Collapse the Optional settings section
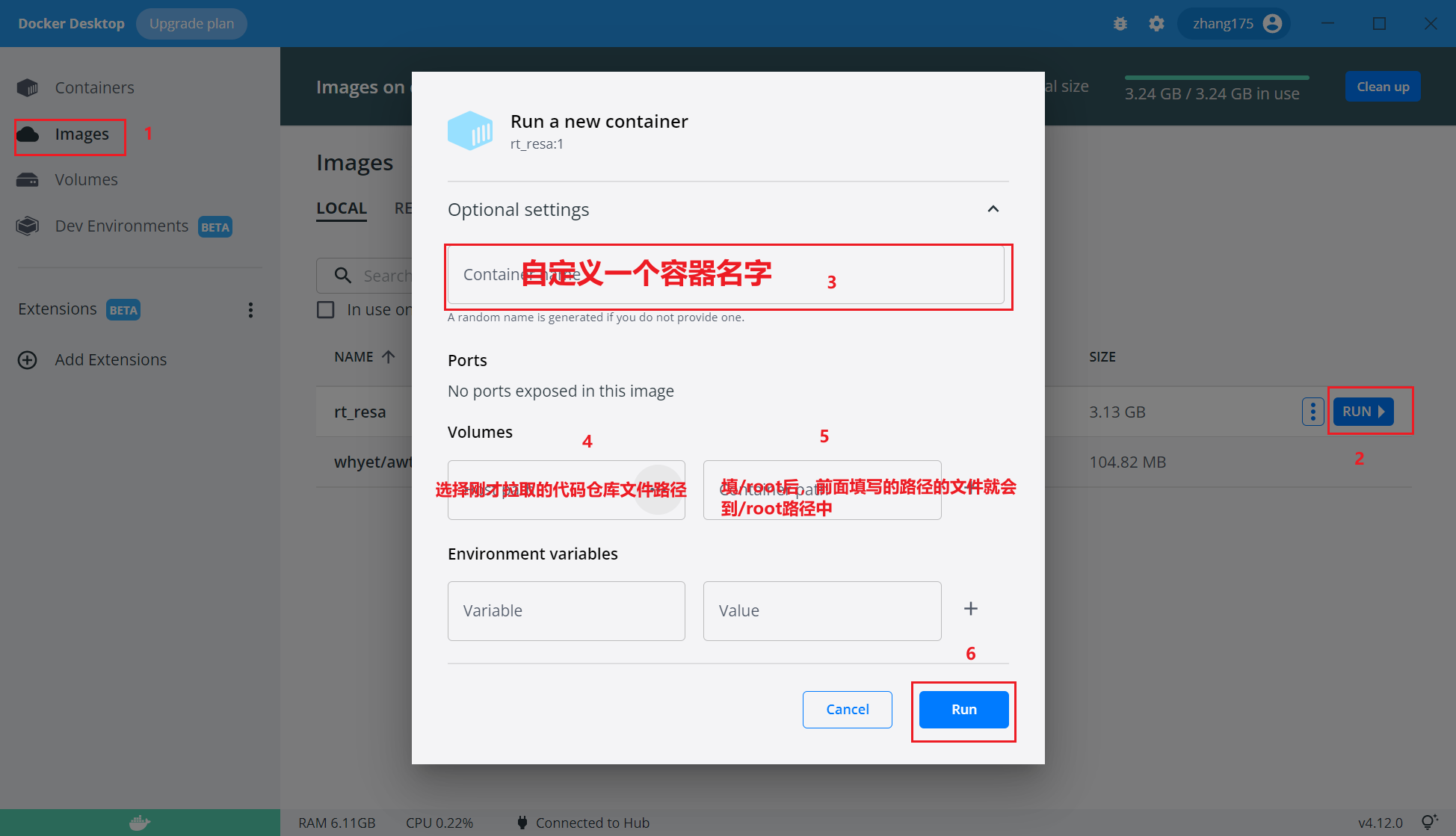Viewport: 1456px width, 836px height. pos(993,209)
